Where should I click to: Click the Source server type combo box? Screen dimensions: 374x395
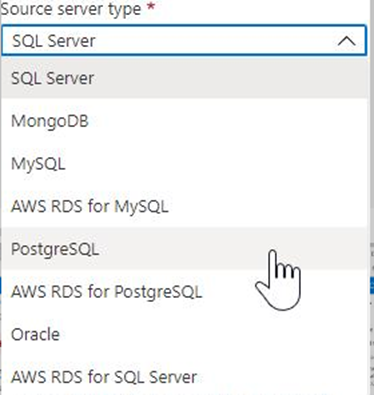[x=184, y=40]
